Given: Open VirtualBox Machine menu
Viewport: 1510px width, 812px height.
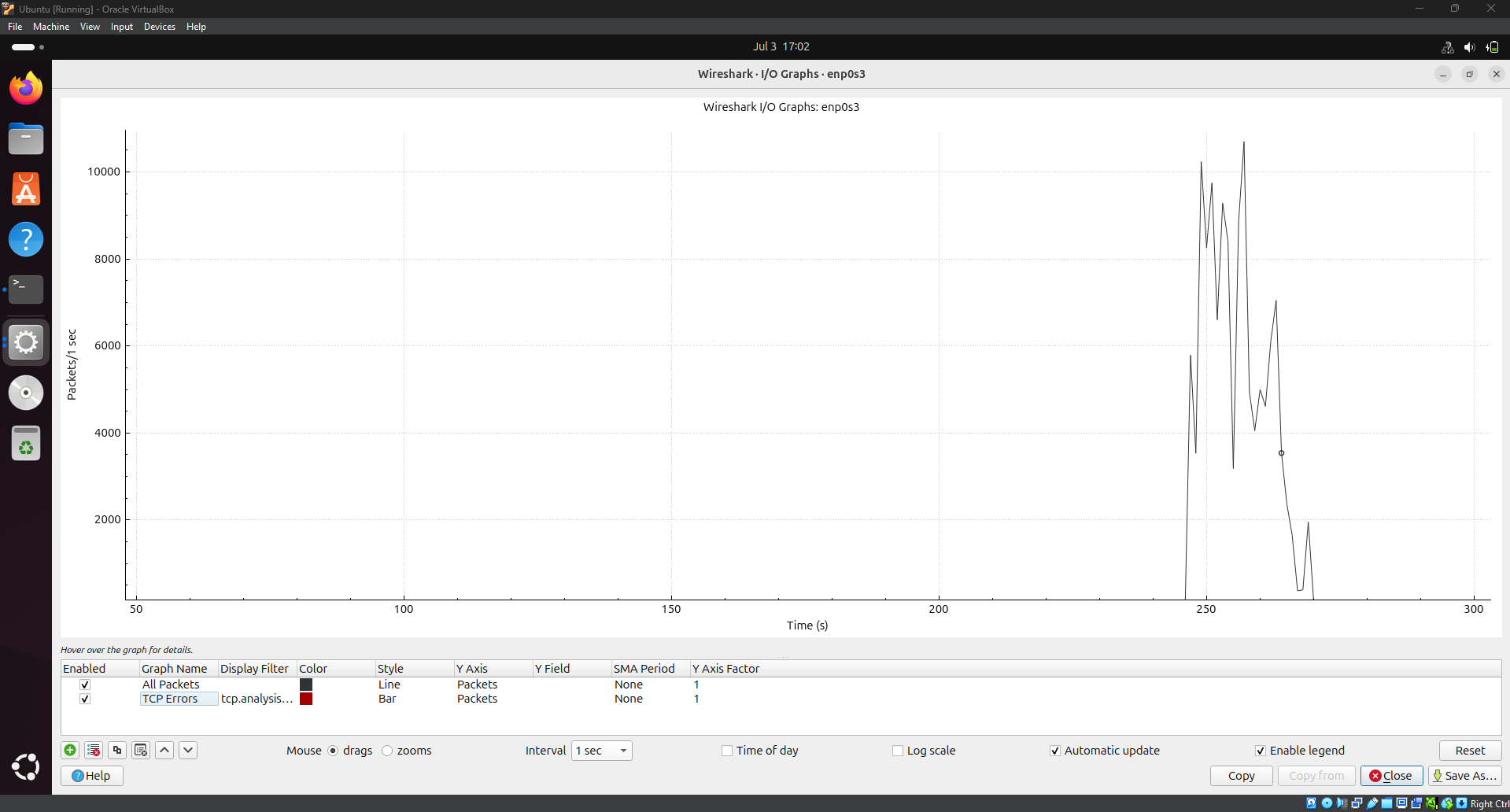Looking at the screenshot, I should tap(51, 27).
